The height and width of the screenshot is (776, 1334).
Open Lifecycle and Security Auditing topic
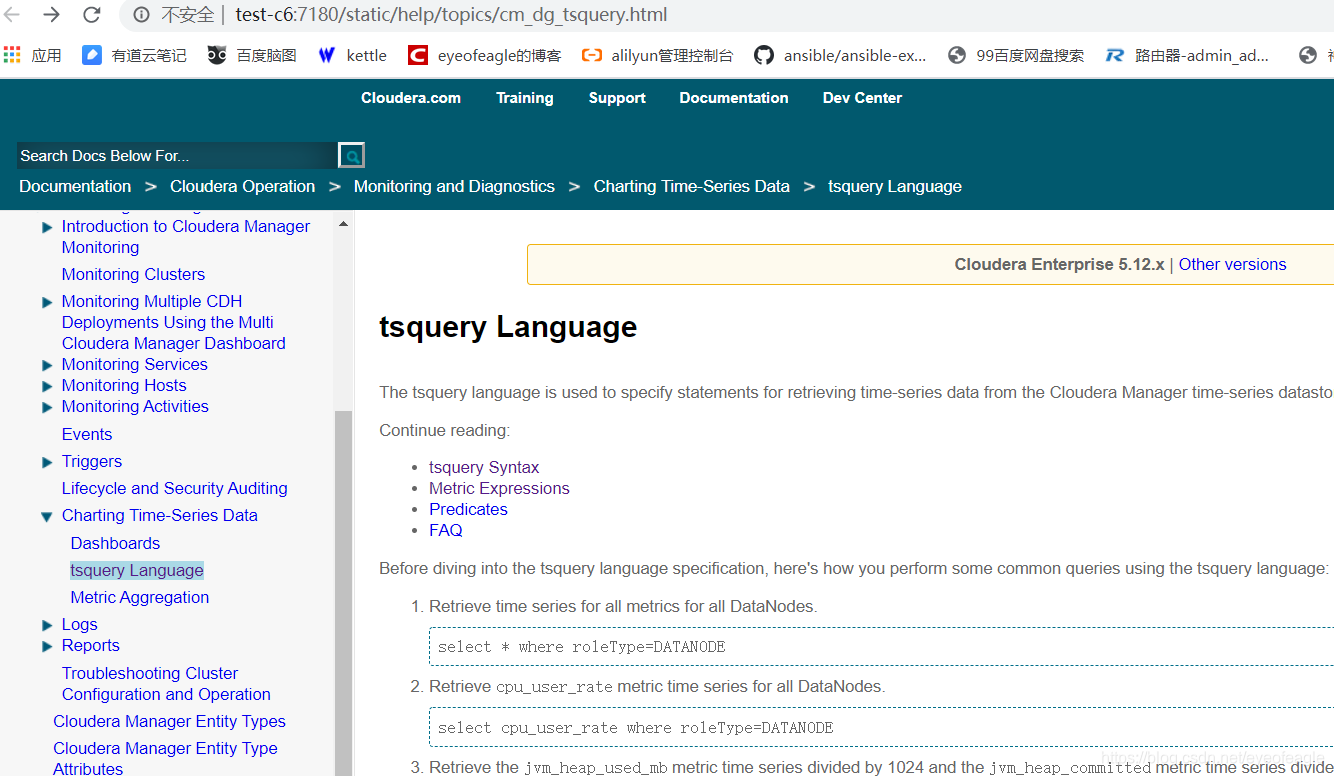point(175,488)
